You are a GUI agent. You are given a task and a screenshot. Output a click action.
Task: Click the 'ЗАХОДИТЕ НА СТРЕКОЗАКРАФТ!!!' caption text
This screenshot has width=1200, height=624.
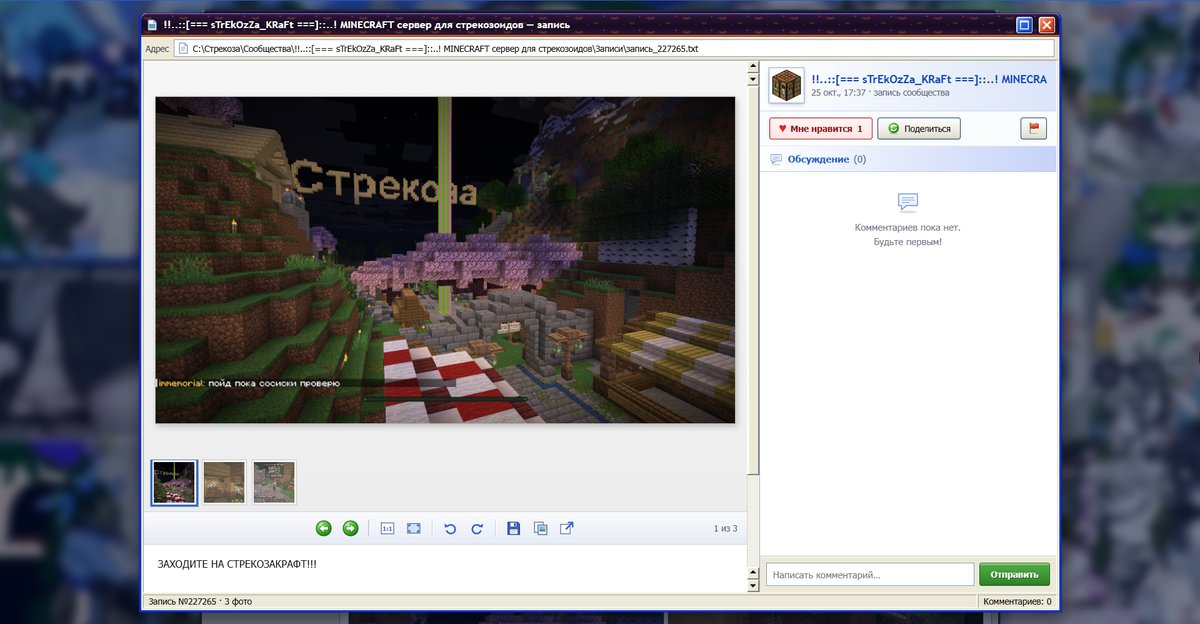(x=238, y=565)
